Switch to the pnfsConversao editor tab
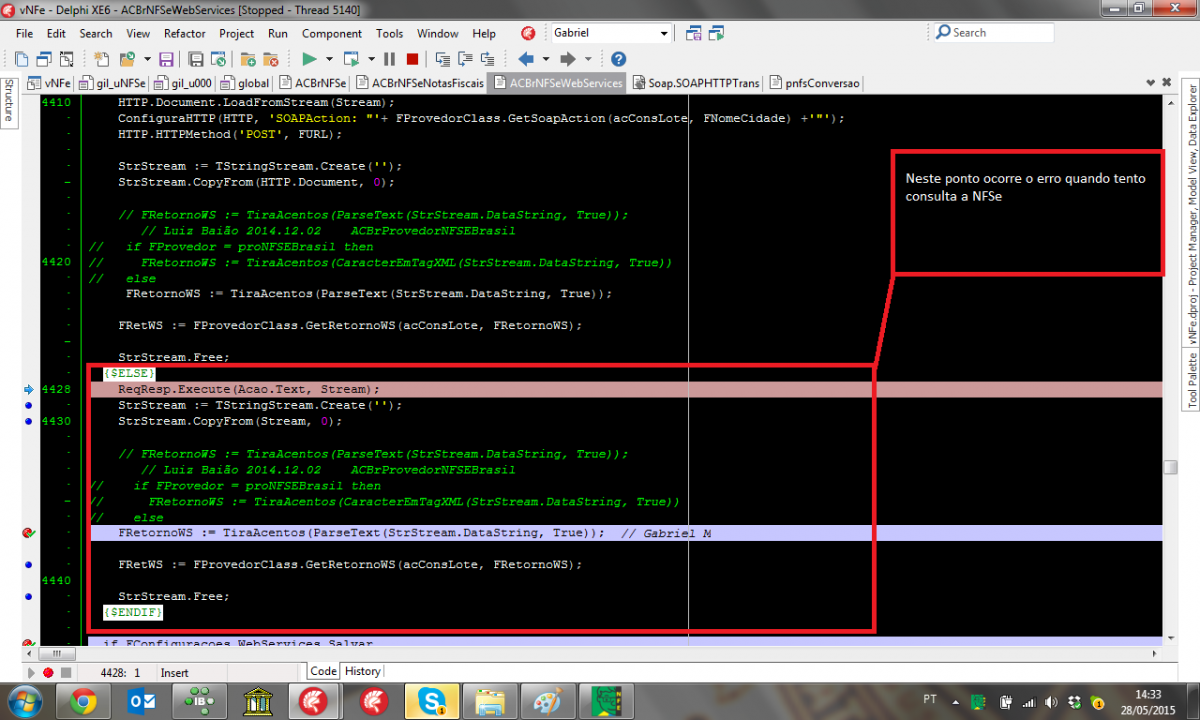 pos(815,83)
